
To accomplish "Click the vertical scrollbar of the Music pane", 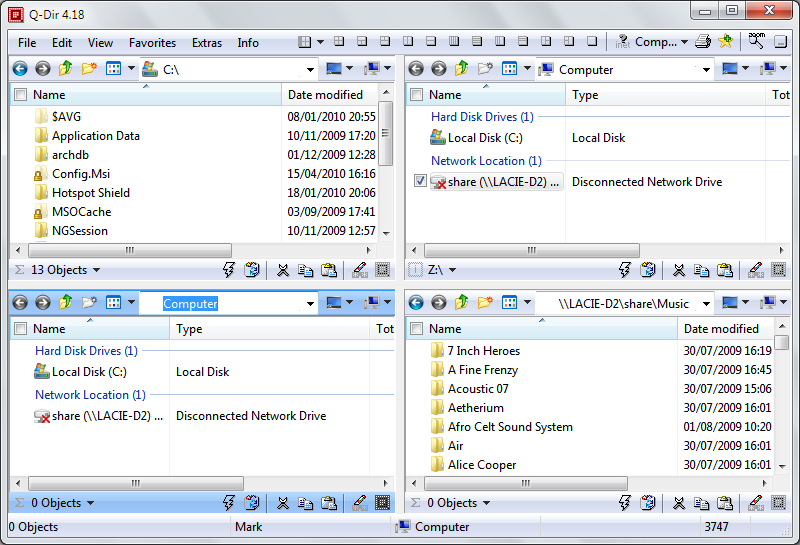I will (781, 410).
